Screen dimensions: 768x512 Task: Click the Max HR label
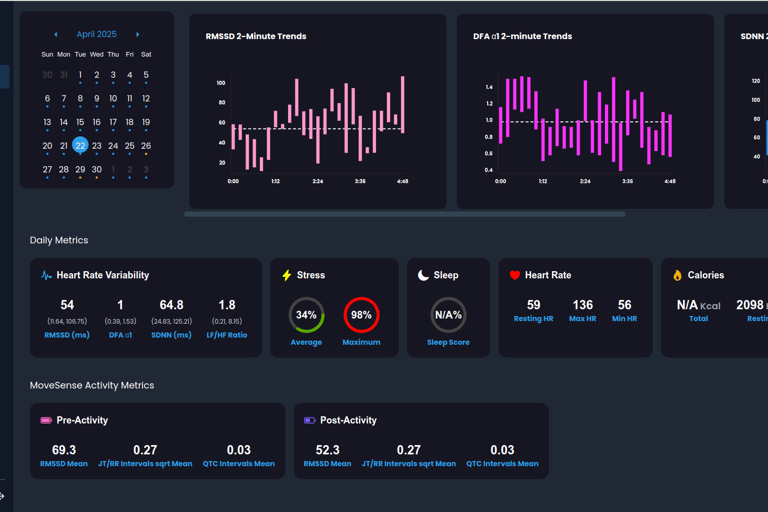pyautogui.click(x=583, y=318)
